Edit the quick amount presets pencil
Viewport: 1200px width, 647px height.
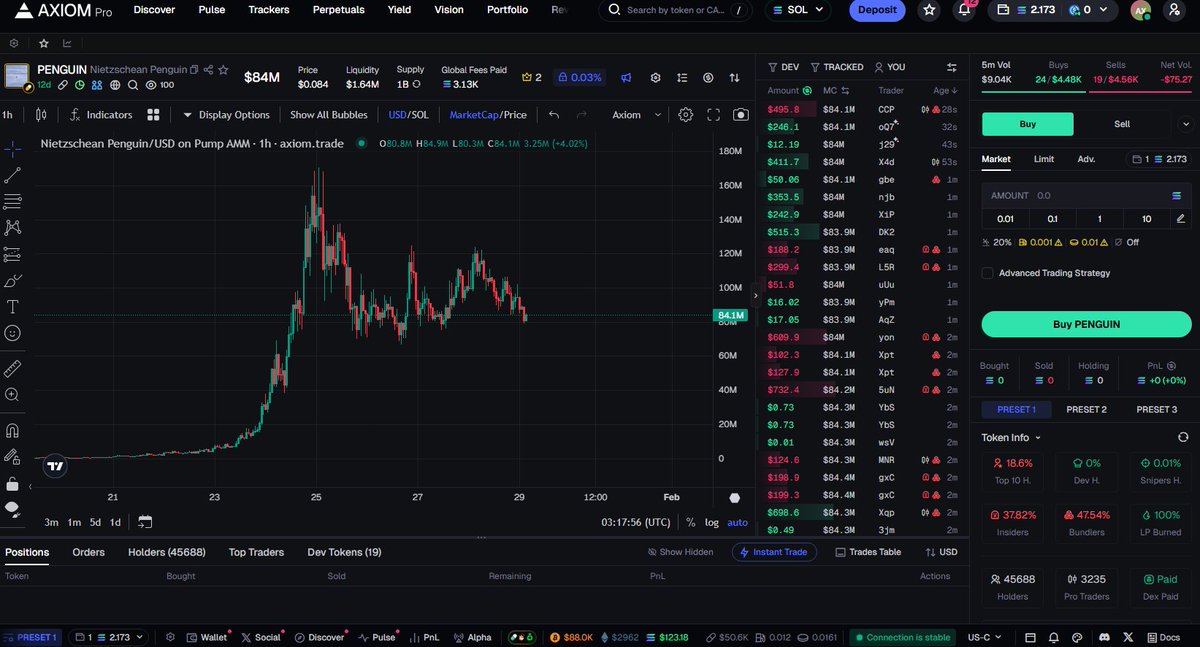pos(1181,219)
